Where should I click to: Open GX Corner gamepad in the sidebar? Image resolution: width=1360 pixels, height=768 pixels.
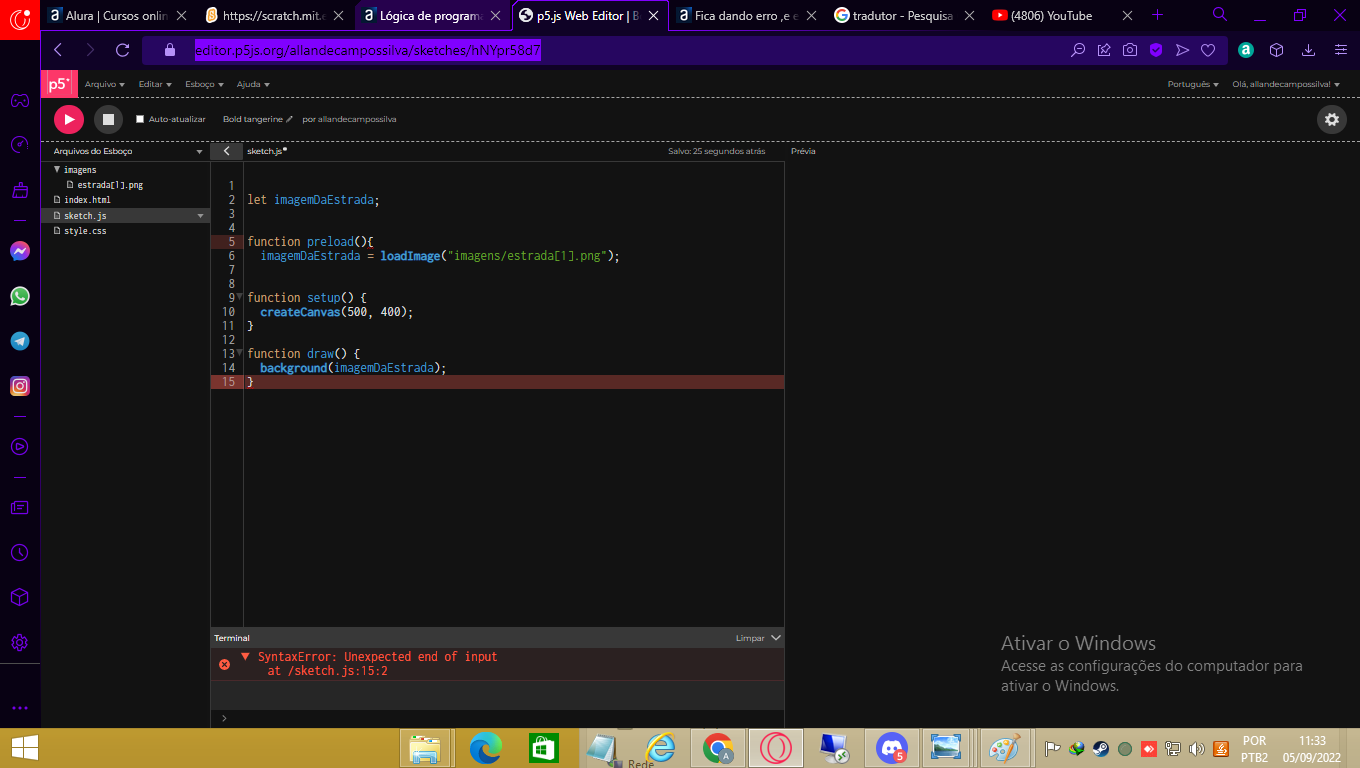(20, 100)
